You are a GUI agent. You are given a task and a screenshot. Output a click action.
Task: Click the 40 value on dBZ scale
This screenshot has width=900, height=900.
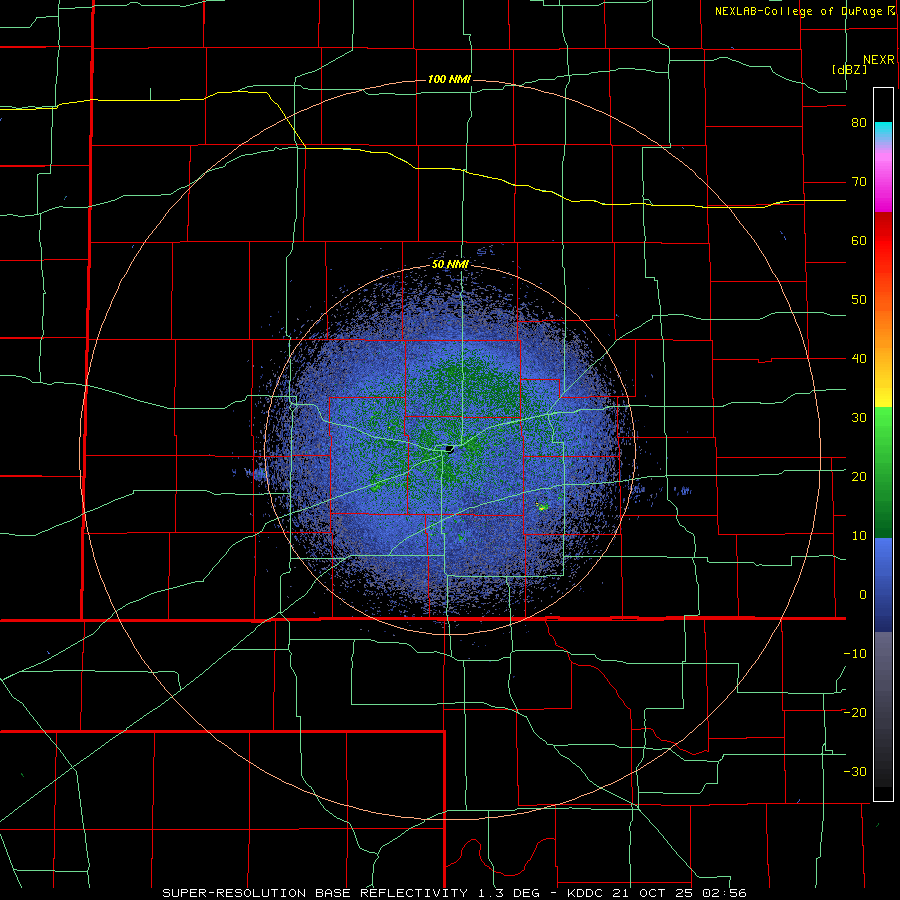tap(859, 359)
